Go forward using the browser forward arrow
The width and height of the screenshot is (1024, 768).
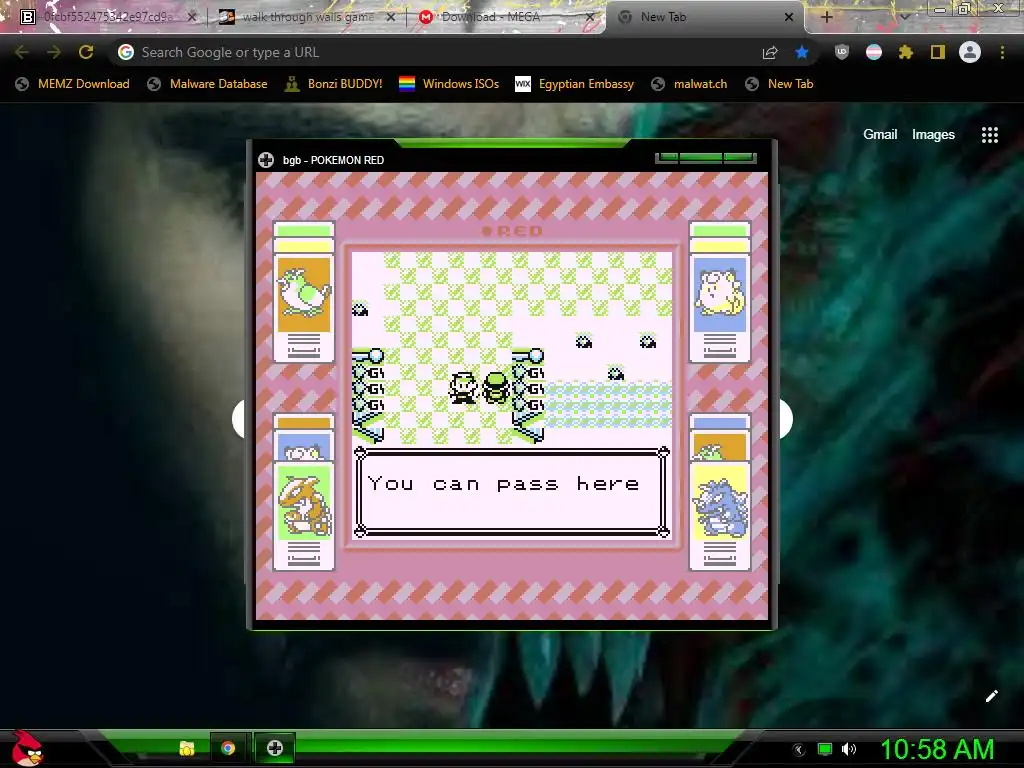tap(54, 52)
